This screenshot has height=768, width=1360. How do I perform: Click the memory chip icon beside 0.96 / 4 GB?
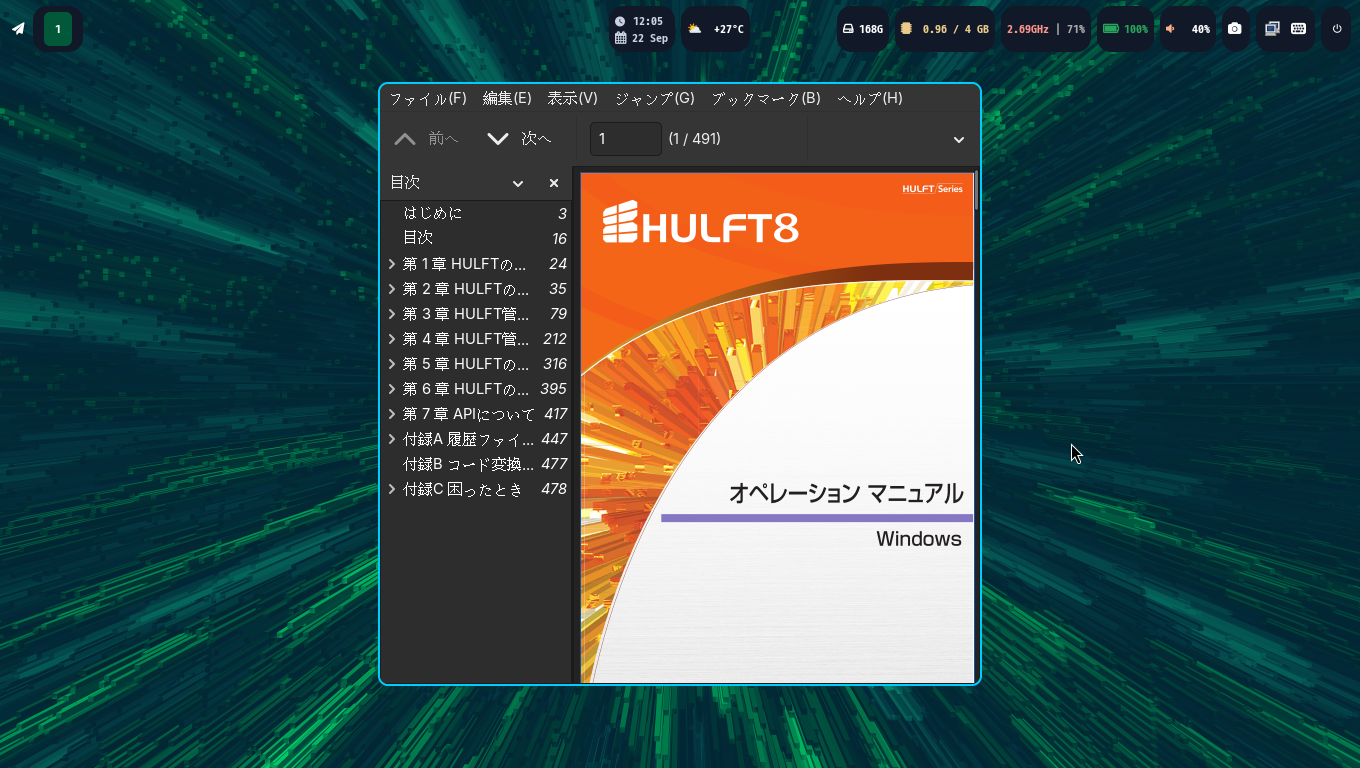[x=906, y=29]
